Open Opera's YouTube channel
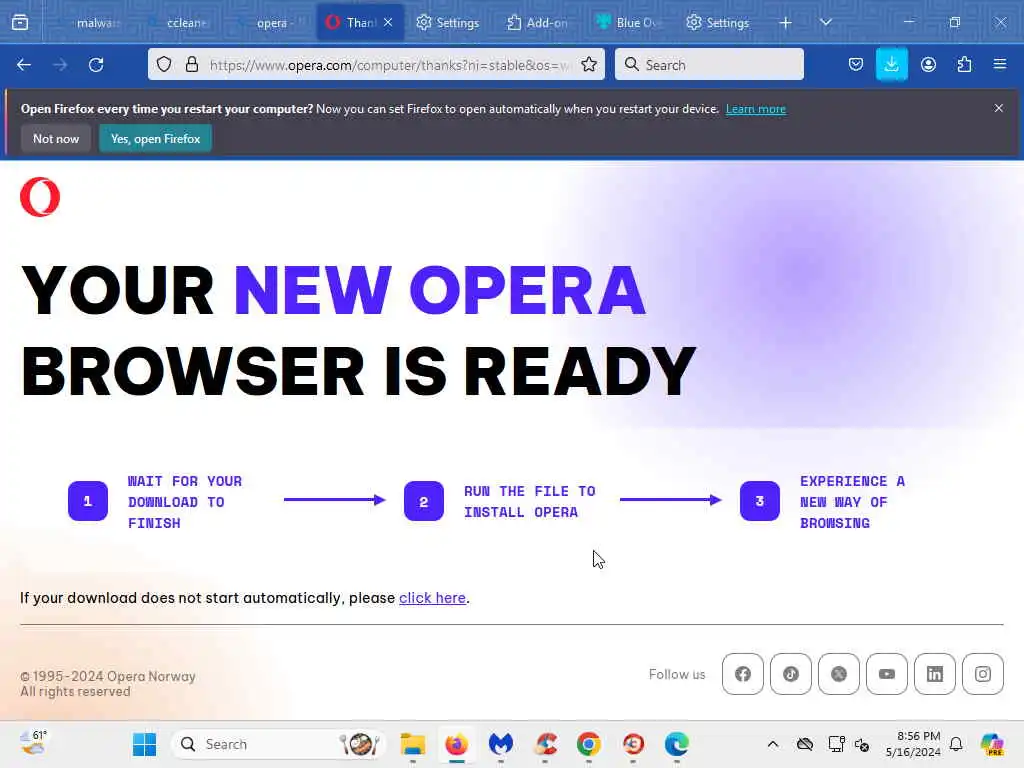Viewport: 1024px width, 768px height. tap(887, 674)
